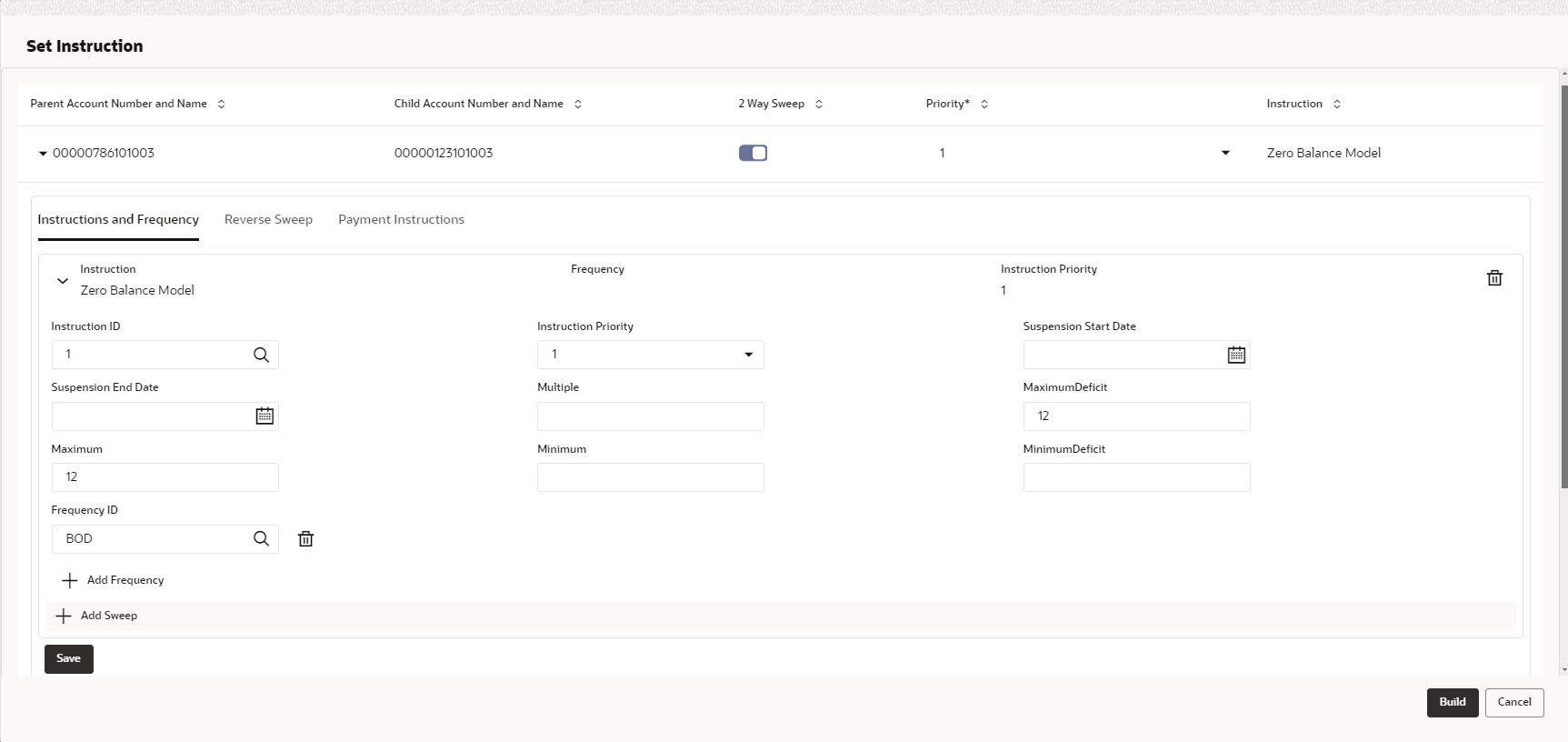
Task: Sort the Child Account column
Action: [578, 104]
